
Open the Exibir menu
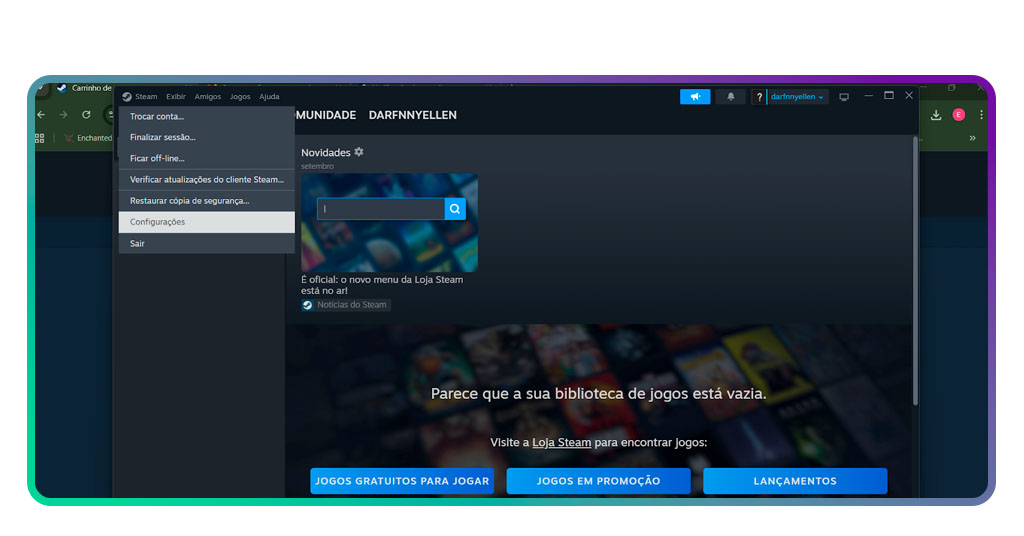pyautogui.click(x=176, y=97)
